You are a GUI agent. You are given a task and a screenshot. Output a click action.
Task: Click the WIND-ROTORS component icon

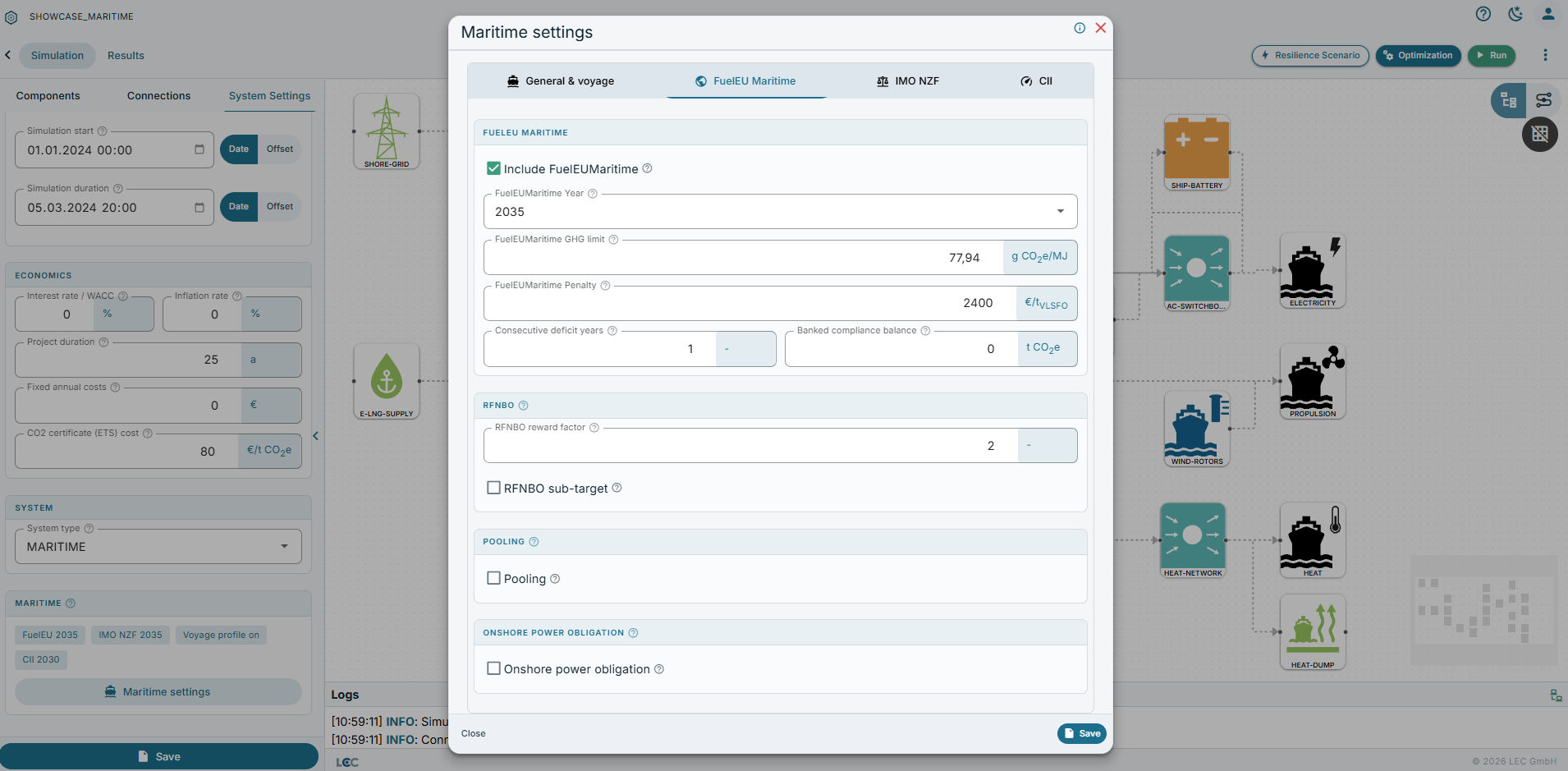pos(1197,429)
